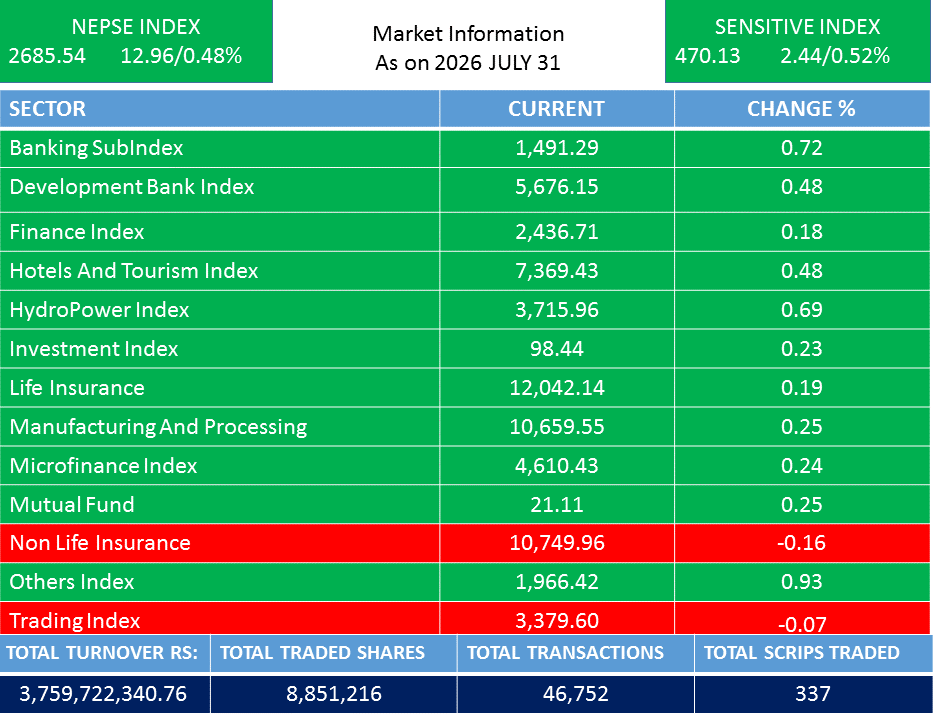Screen dimensions: 933x719
Task: Click HydroPower Index change value 0.69
Action: (x=801, y=310)
